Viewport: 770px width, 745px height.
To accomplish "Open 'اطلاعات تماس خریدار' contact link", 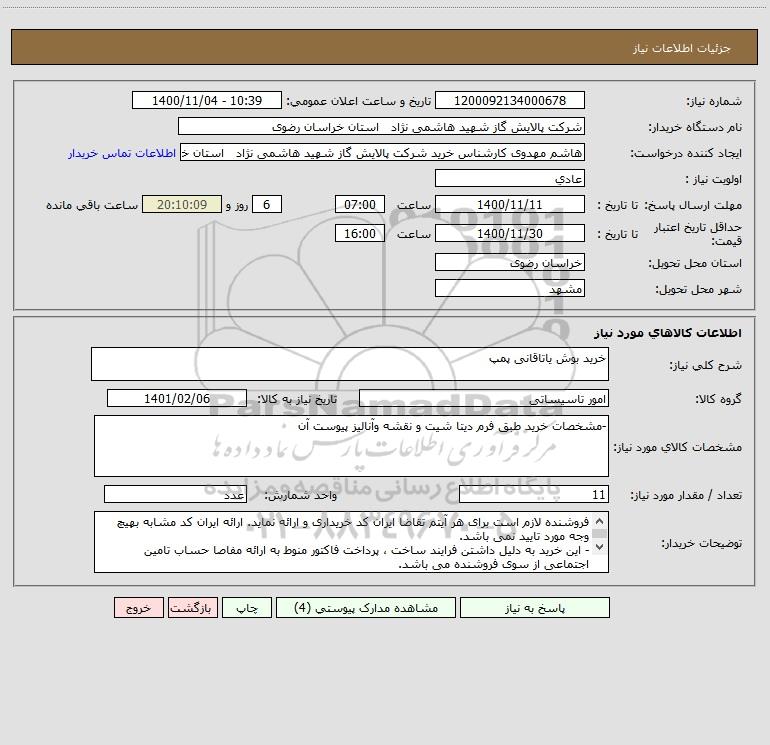I will click(x=122, y=153).
